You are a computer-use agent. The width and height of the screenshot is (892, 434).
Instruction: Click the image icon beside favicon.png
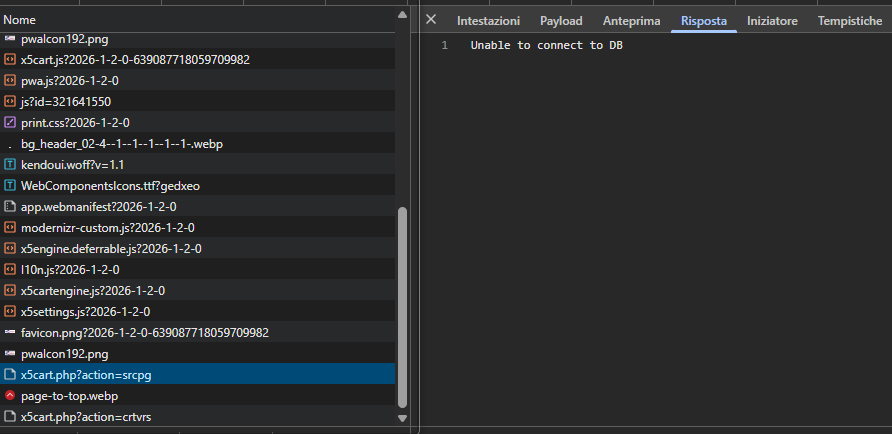click(x=10, y=333)
